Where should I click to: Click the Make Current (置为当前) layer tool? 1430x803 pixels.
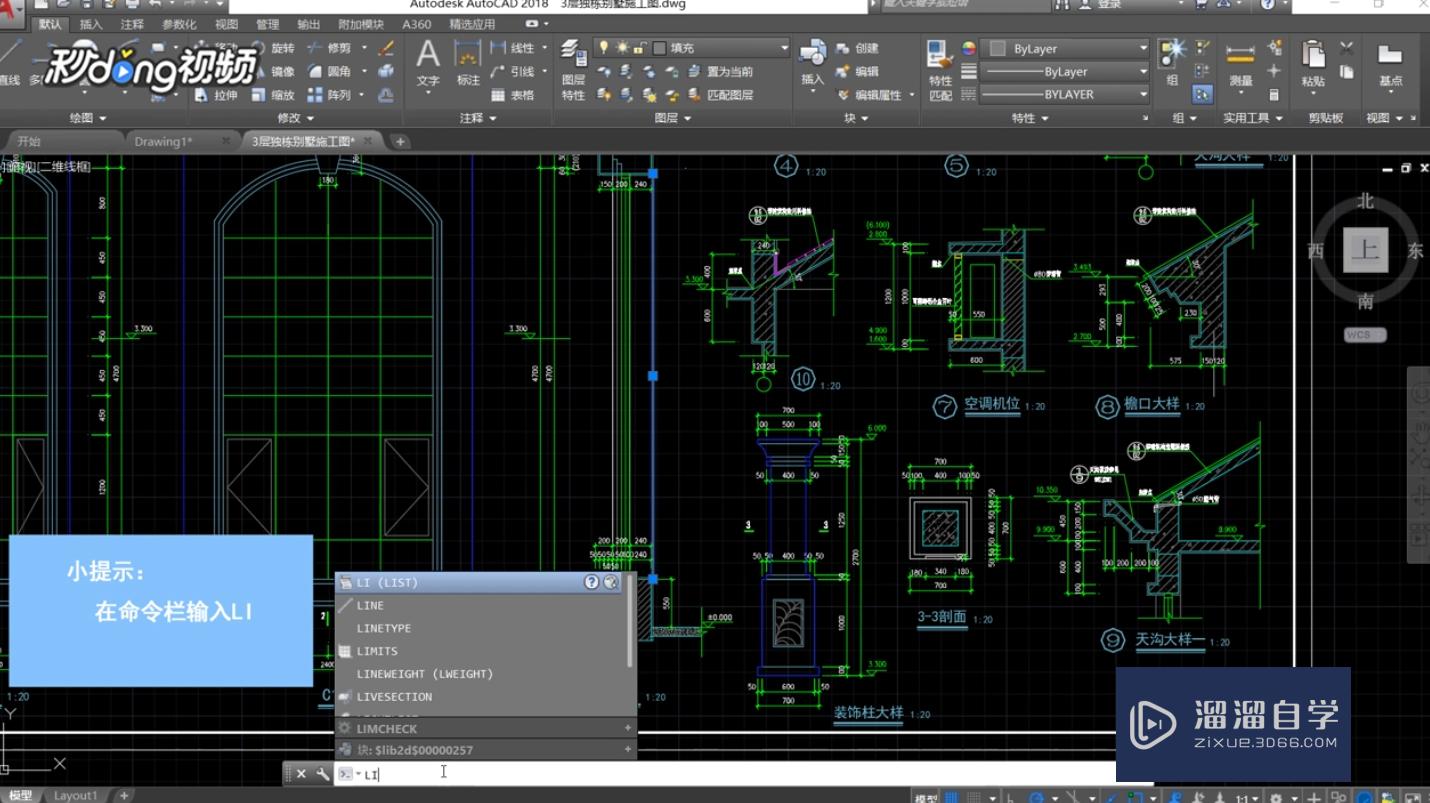[x=718, y=72]
